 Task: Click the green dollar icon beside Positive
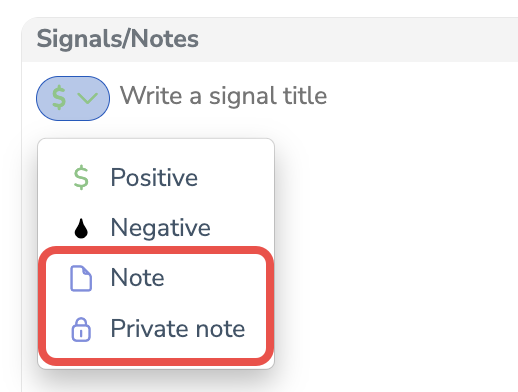click(81, 178)
